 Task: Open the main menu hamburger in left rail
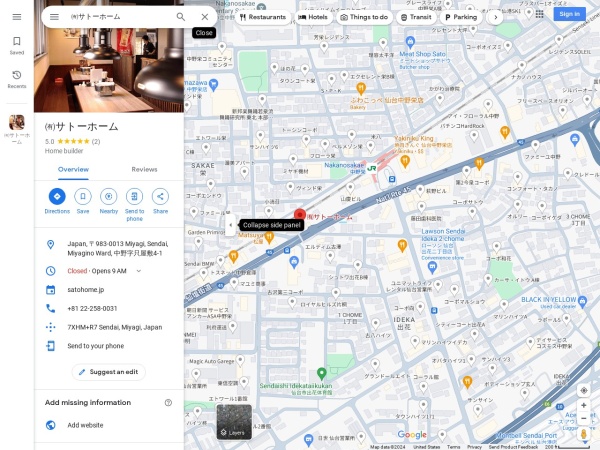coord(17,17)
